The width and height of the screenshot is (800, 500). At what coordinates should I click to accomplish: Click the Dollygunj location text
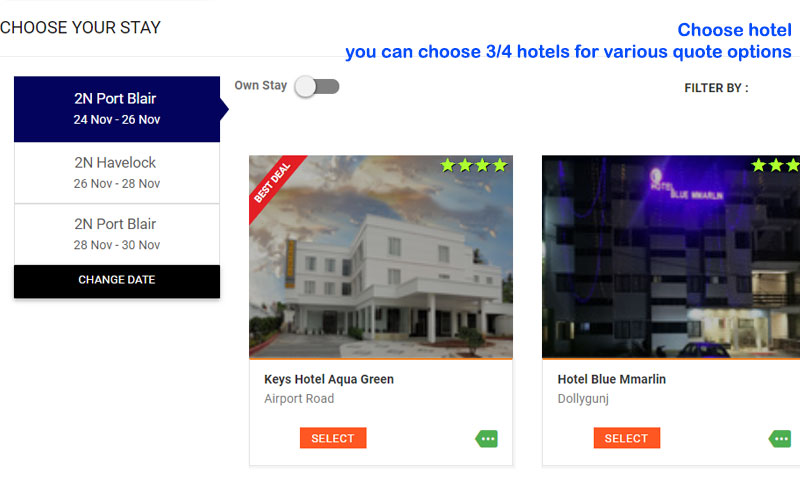click(583, 399)
